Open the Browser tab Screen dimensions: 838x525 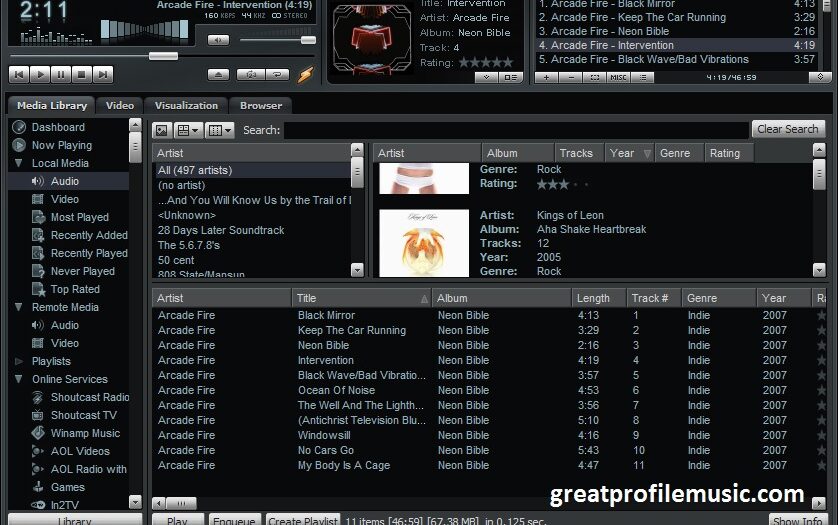(261, 105)
